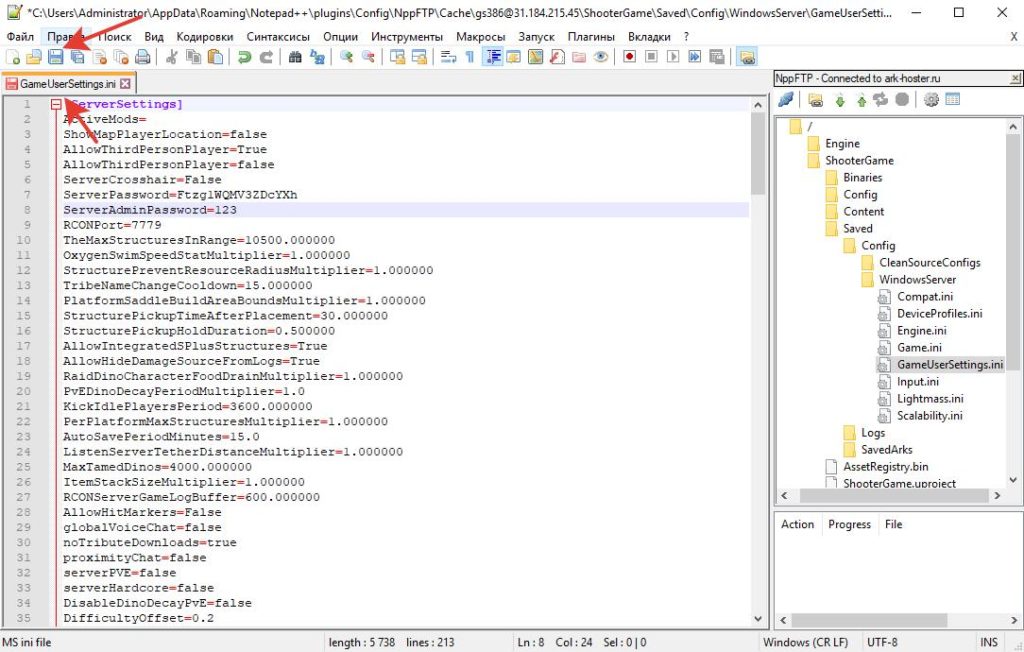Zoom in using the magnifier plus icon
This screenshot has height=652, width=1024.
click(346, 57)
